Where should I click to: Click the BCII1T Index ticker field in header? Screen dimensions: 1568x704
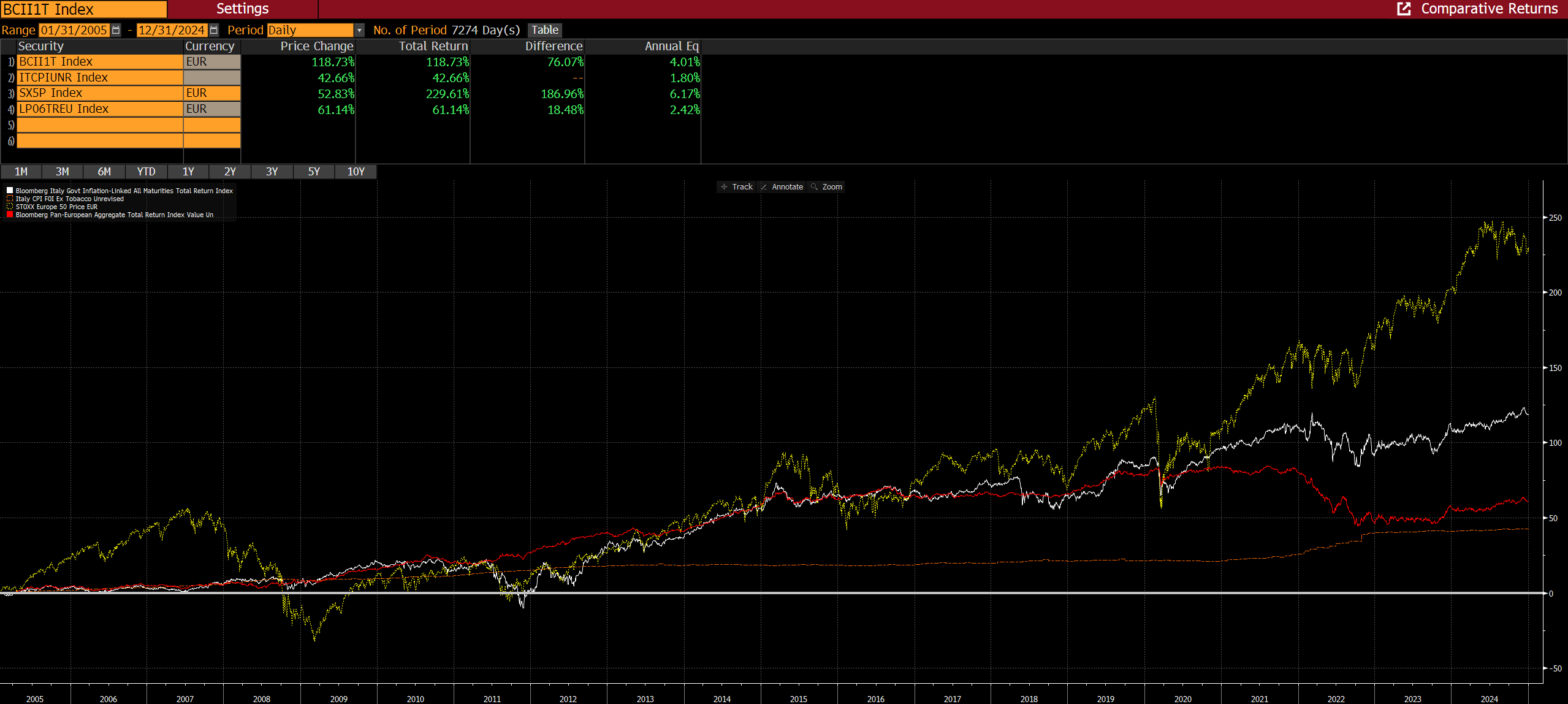(84, 9)
